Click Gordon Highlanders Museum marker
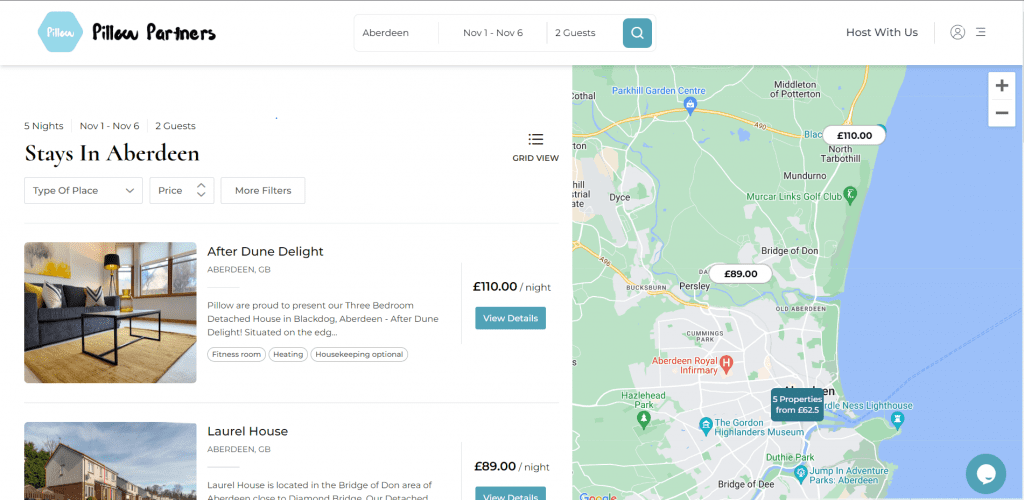The height and width of the screenshot is (500, 1024). pyautogui.click(x=705, y=424)
